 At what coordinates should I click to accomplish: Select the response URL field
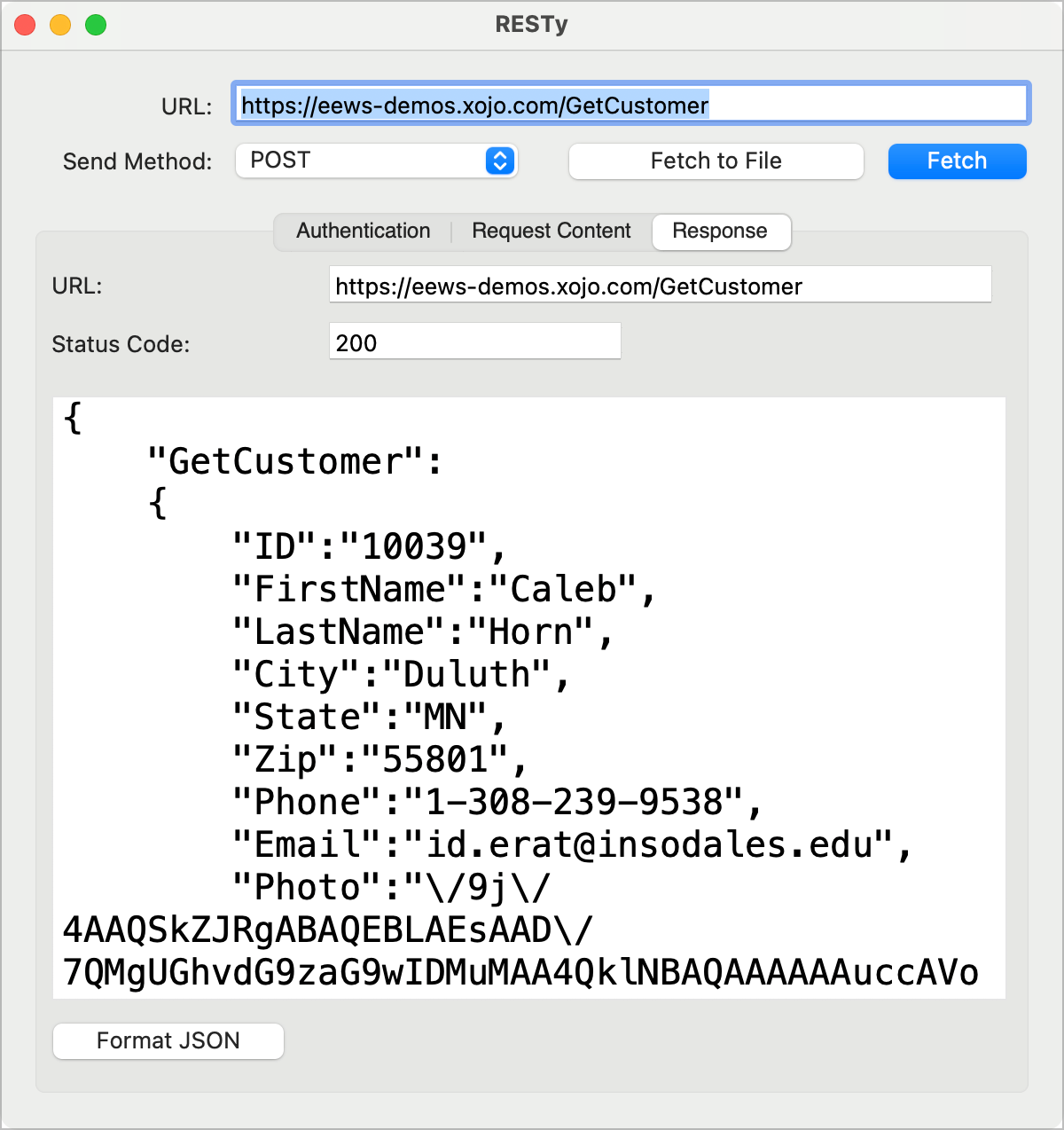coord(660,285)
